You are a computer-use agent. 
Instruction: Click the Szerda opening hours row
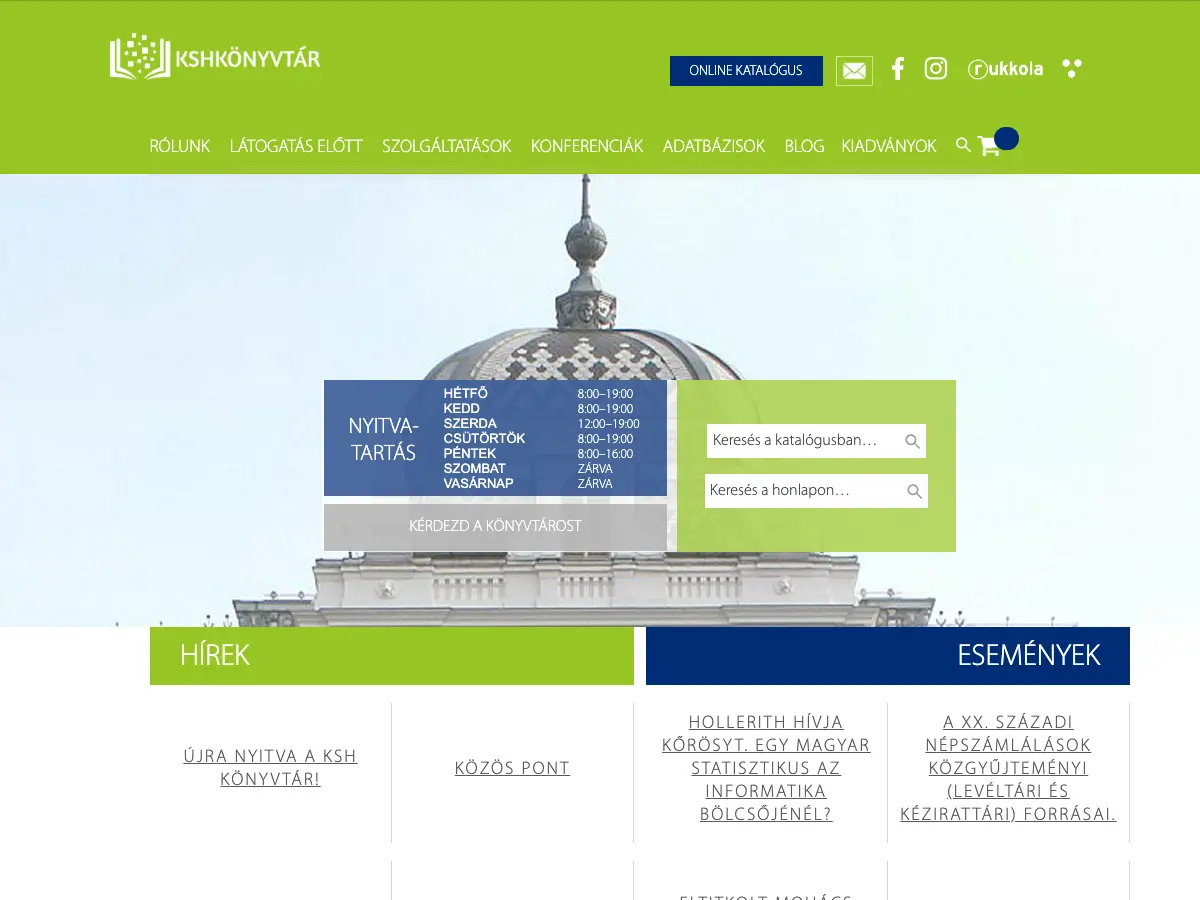click(541, 424)
